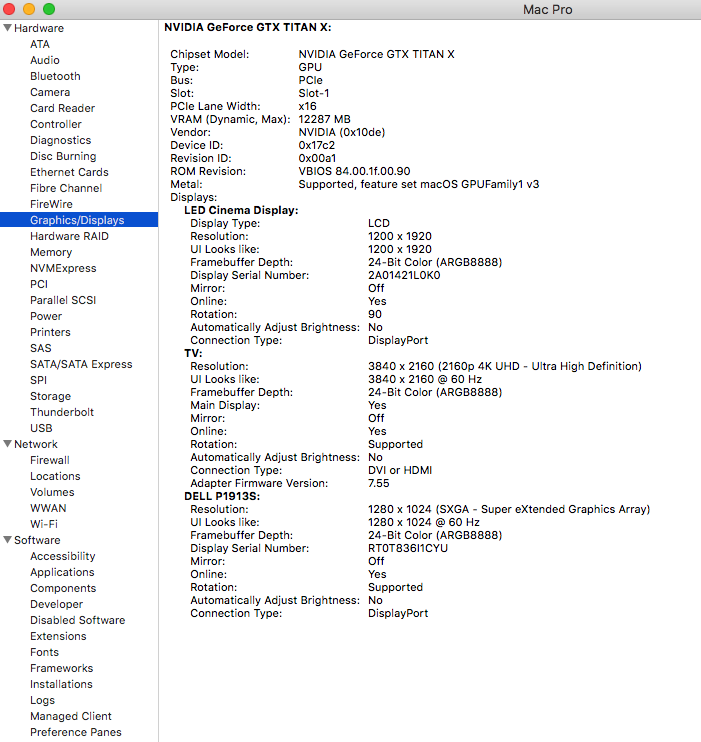
Task: Open Power information
Action: click(x=46, y=316)
